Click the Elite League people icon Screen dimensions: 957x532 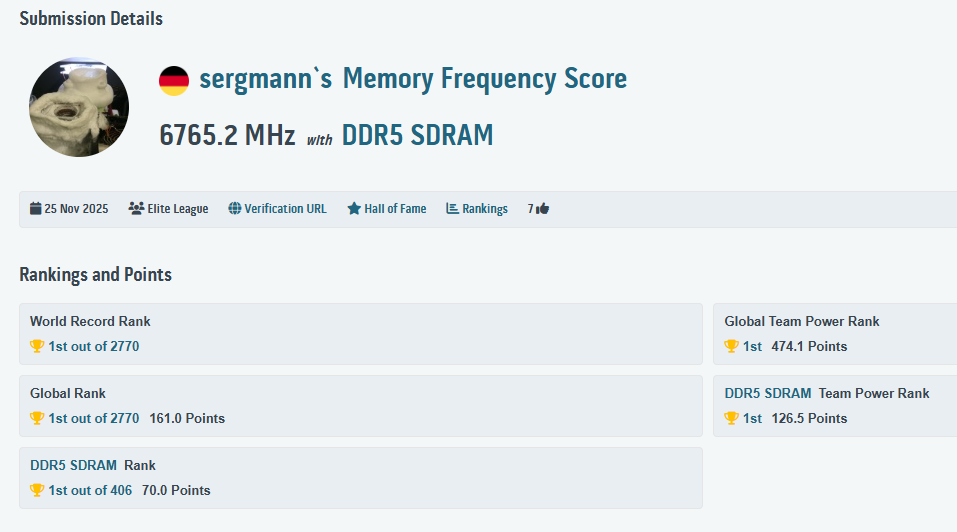point(136,209)
